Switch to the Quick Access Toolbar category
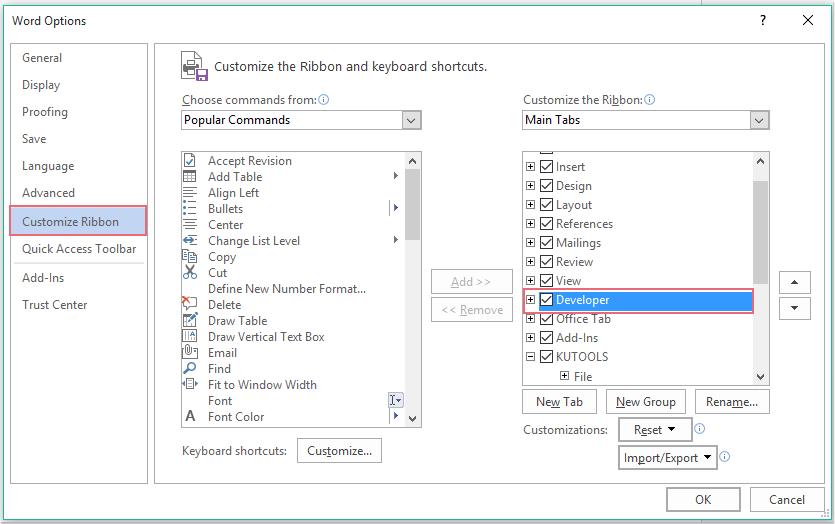Image resolution: width=835 pixels, height=524 pixels. [x=79, y=249]
